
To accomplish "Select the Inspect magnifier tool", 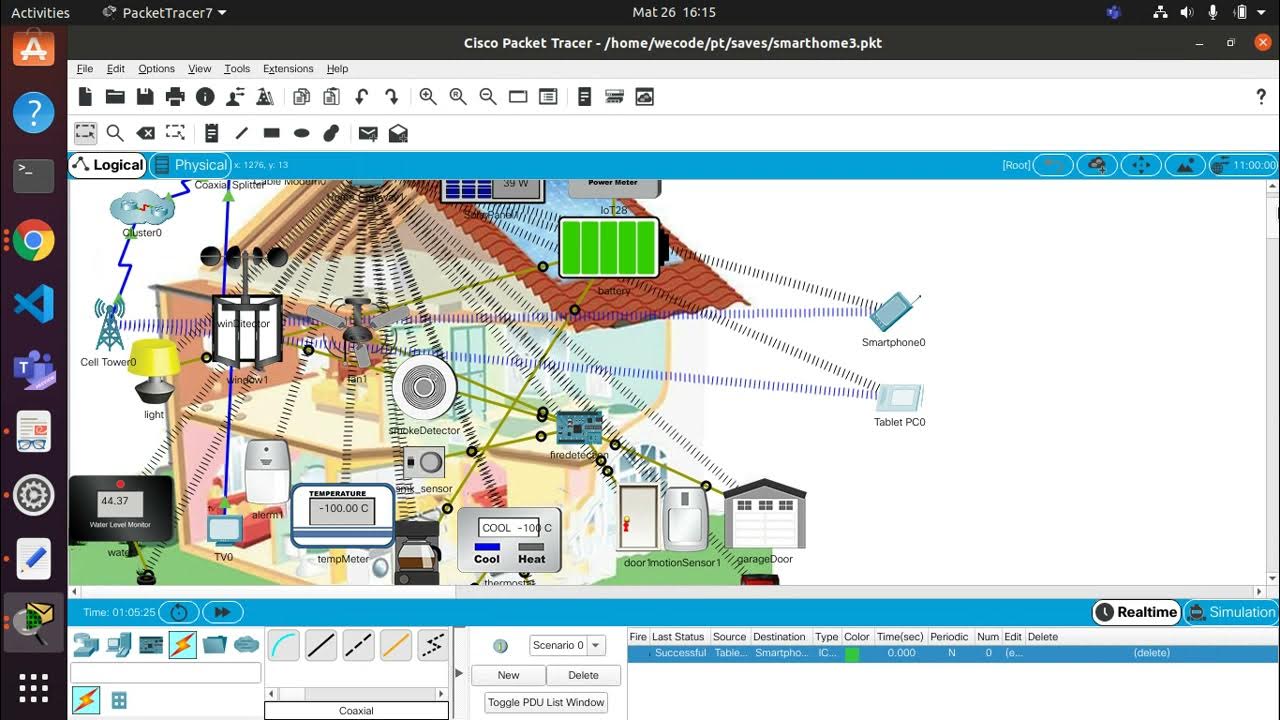I will [115, 133].
